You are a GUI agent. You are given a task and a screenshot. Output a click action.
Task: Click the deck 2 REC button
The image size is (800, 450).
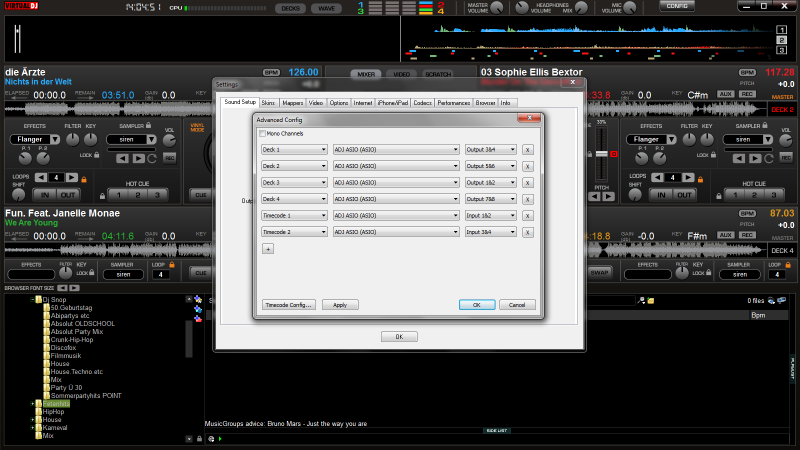pyautogui.click(x=747, y=94)
